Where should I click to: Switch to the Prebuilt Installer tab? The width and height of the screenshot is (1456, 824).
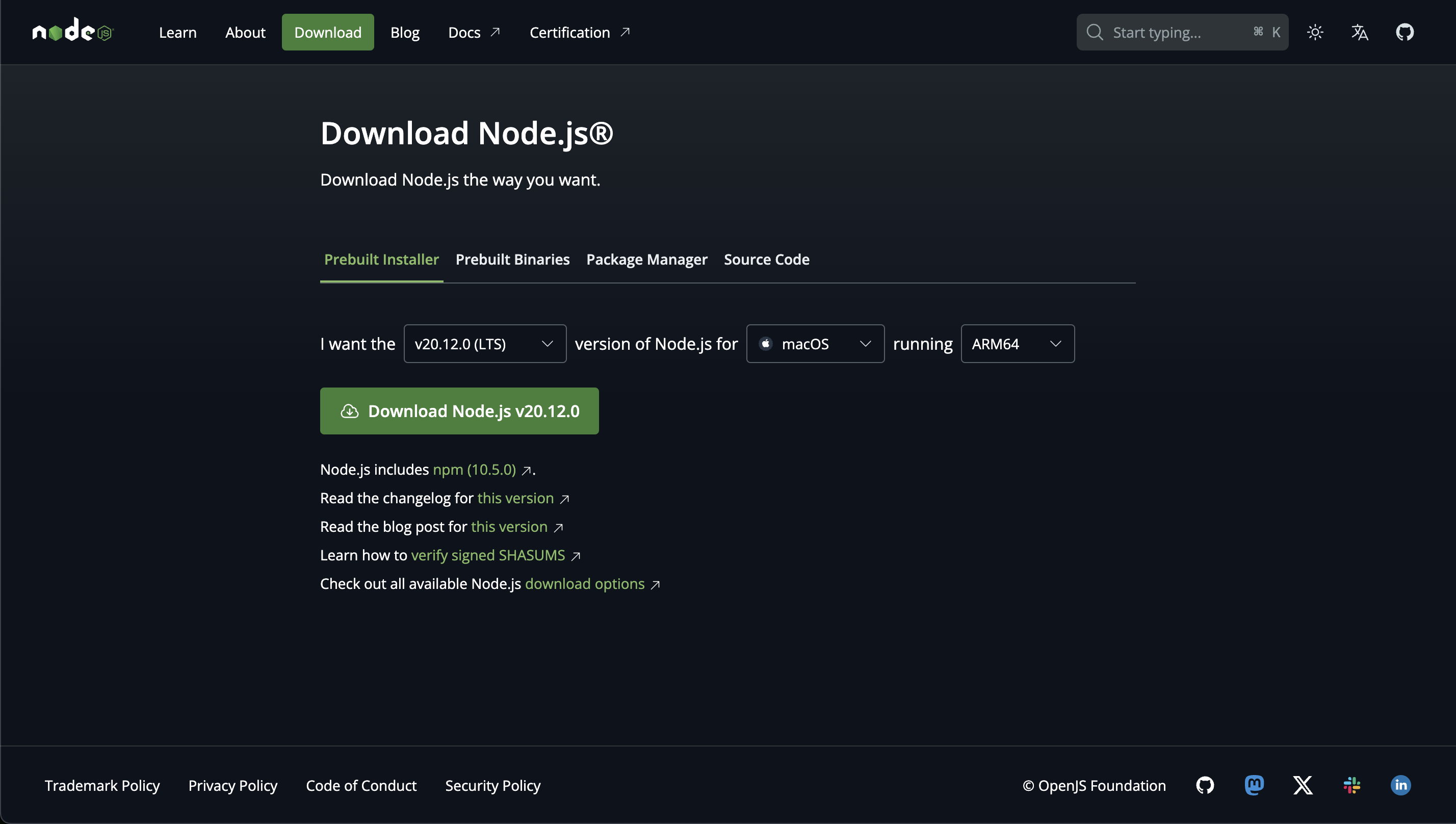(381, 259)
